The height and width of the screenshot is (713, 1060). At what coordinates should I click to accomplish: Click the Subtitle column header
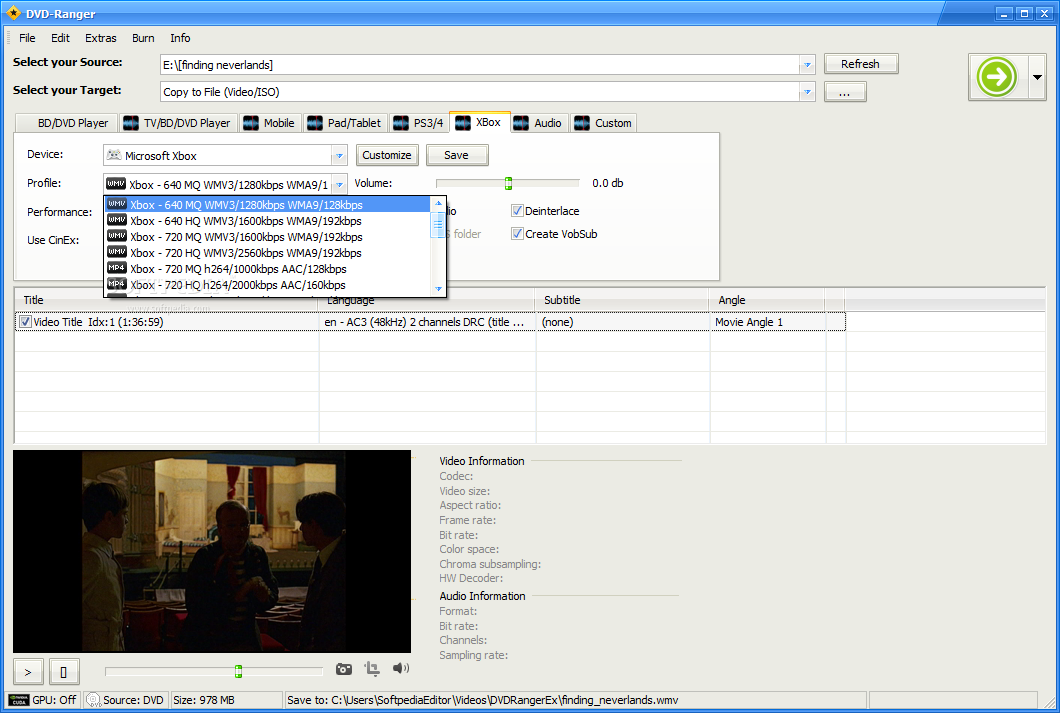(622, 300)
